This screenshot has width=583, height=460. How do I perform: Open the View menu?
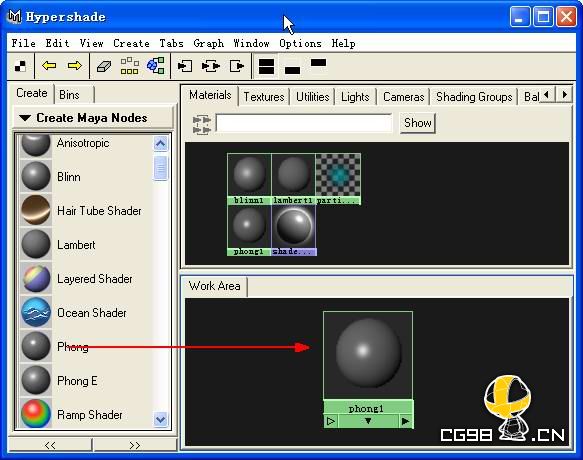click(91, 44)
